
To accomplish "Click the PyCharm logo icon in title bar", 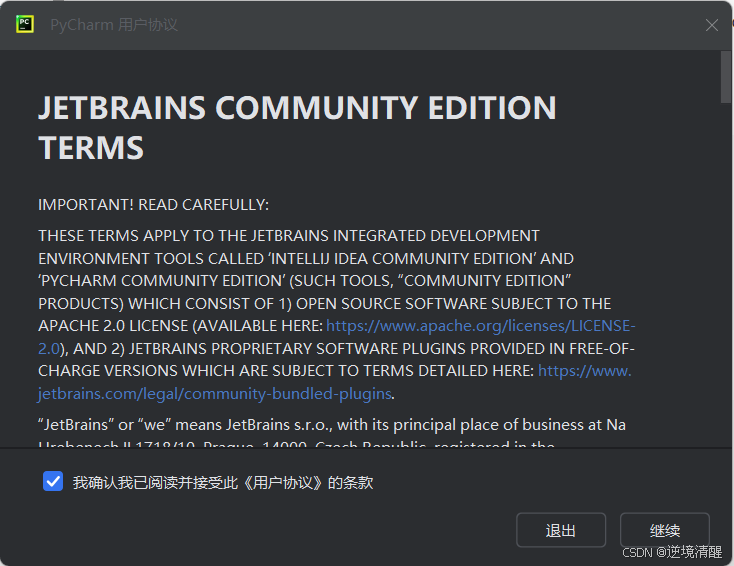I will tap(25, 24).
